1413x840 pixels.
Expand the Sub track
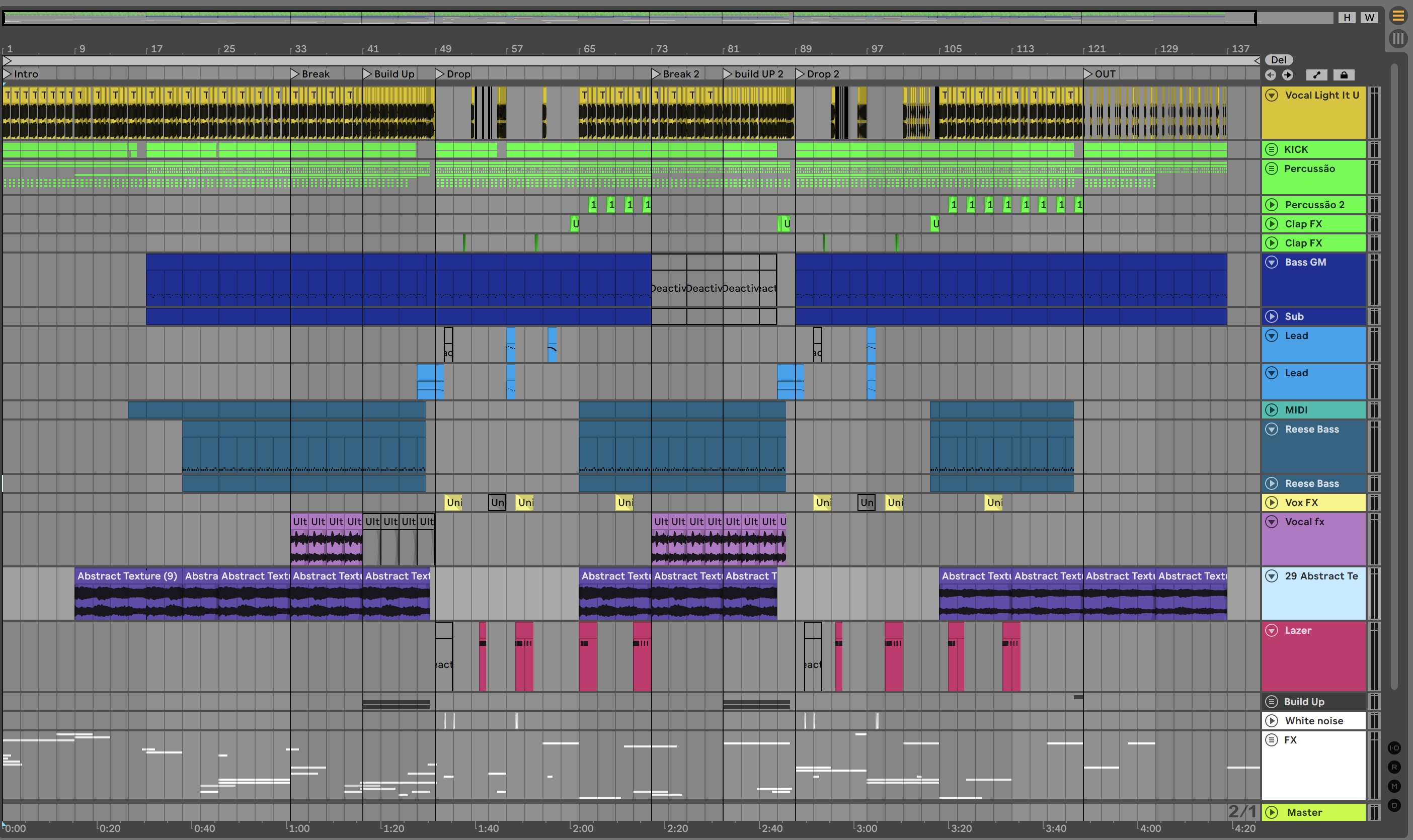[1272, 316]
